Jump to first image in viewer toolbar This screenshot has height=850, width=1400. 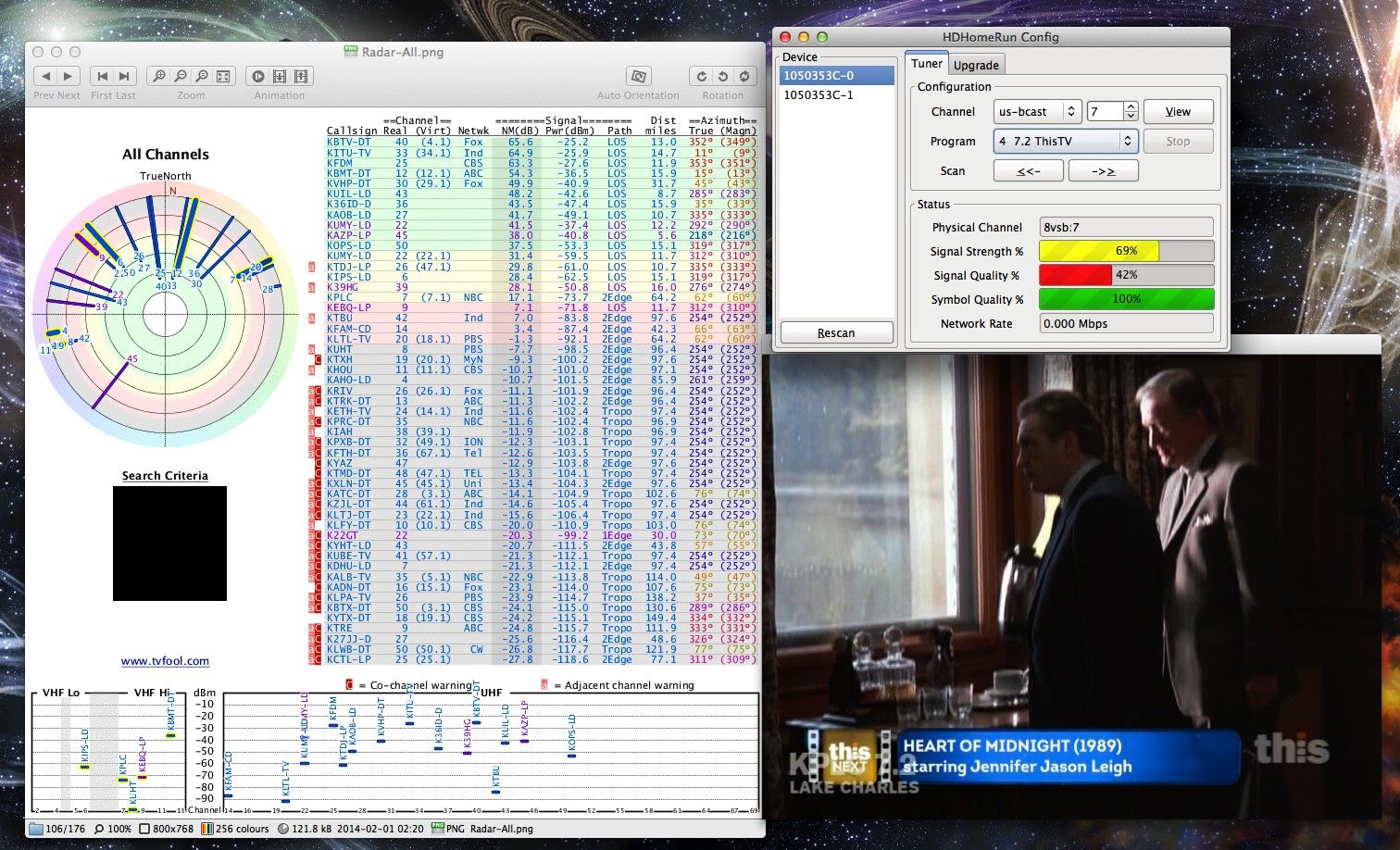coord(103,76)
